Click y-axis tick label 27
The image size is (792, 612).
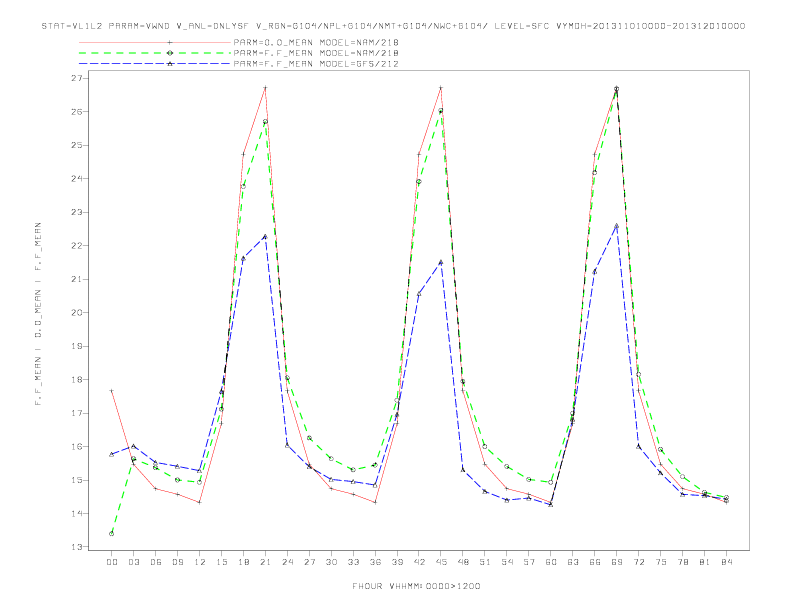coord(77,78)
